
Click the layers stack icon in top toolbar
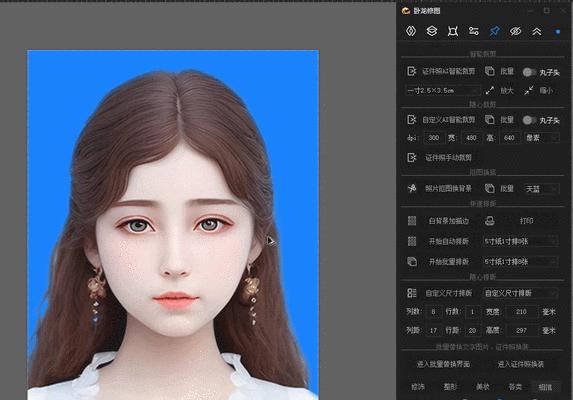pos(432,31)
